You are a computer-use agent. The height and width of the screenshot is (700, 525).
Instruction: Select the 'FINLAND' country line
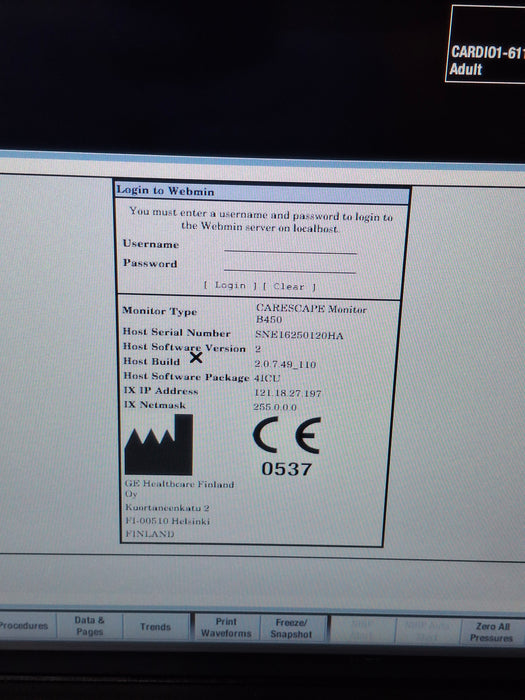(x=150, y=534)
